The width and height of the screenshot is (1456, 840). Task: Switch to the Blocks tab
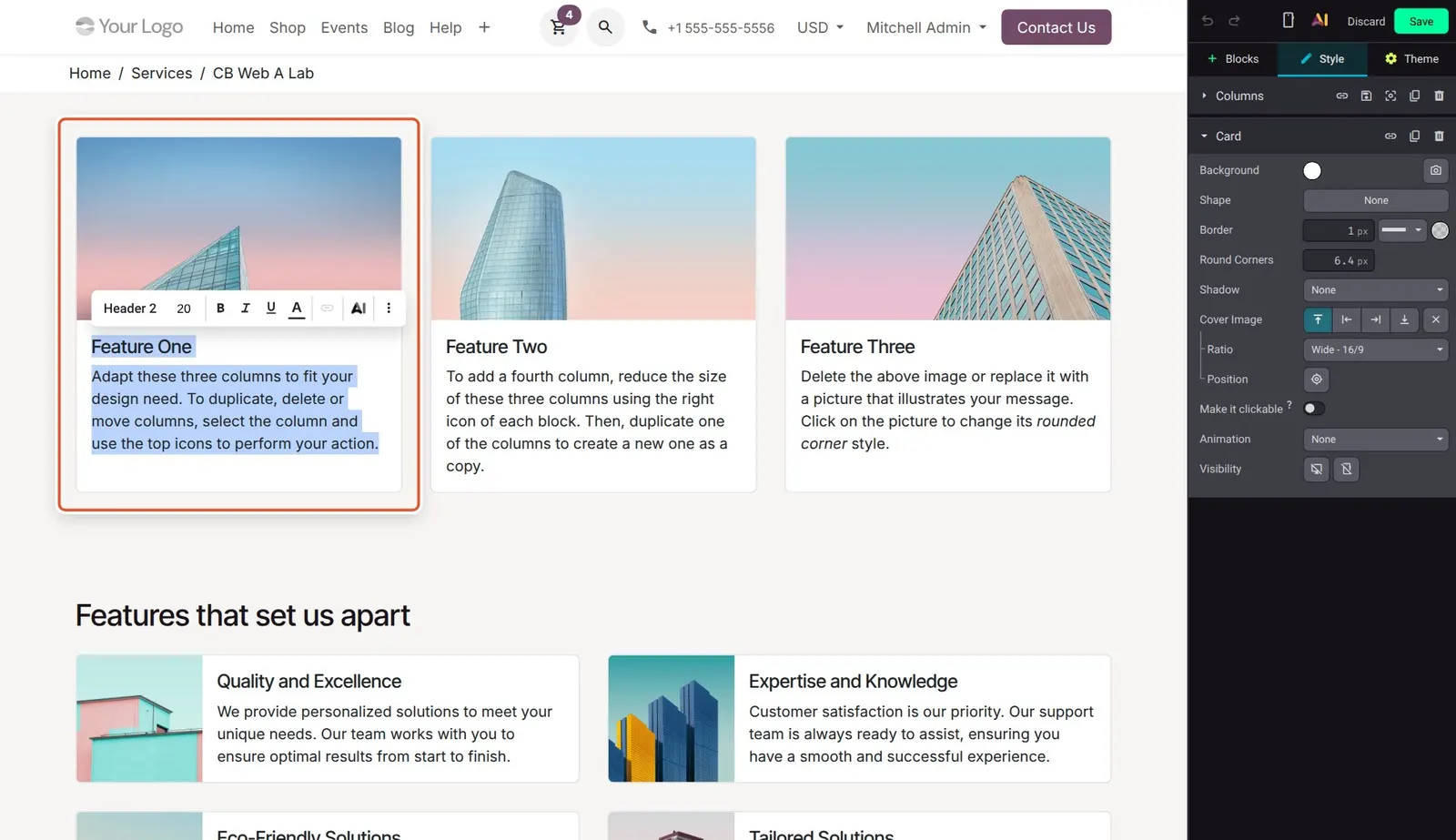coord(1233,59)
